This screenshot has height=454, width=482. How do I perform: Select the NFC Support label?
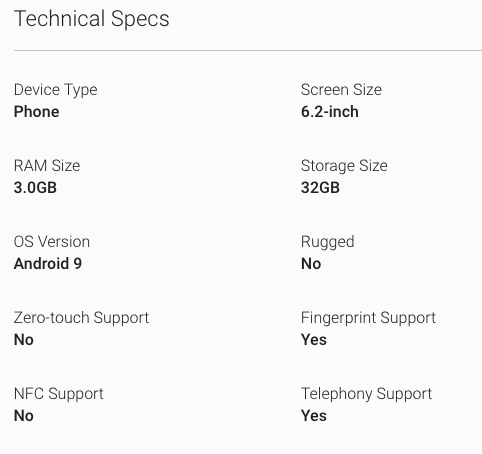point(59,394)
